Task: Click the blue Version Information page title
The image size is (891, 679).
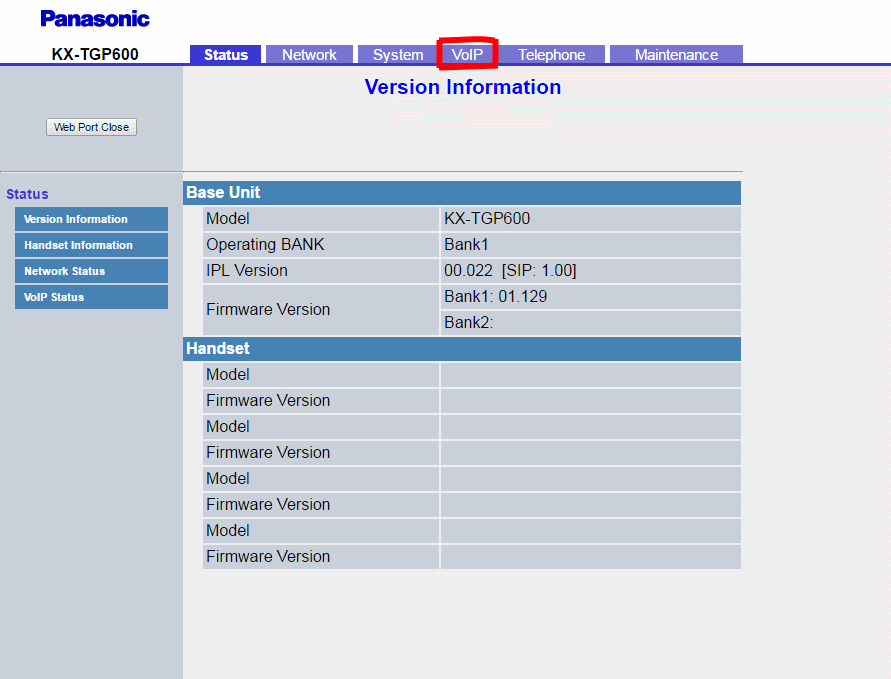Action: 463,87
